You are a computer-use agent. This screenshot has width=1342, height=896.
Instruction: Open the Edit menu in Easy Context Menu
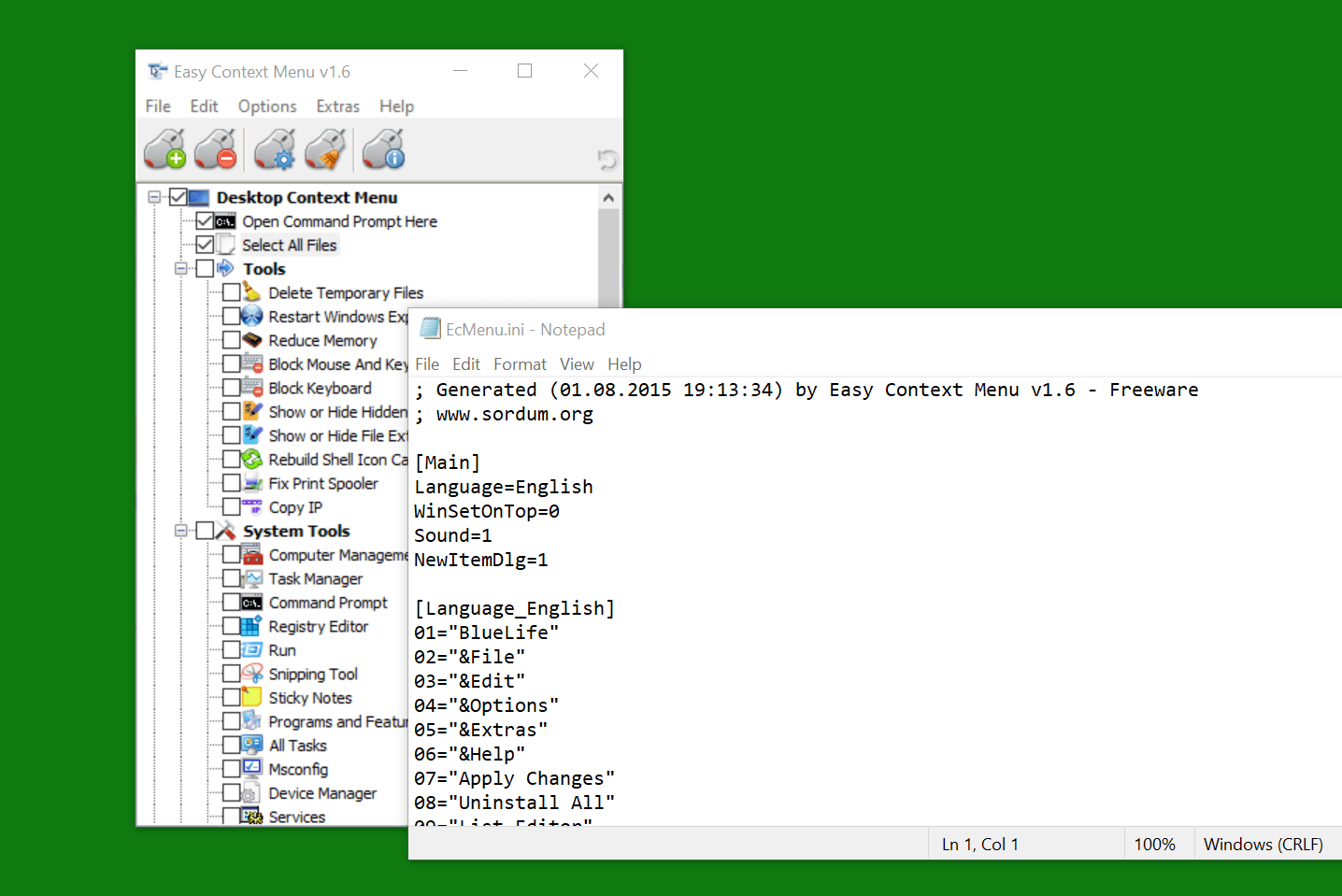(204, 107)
